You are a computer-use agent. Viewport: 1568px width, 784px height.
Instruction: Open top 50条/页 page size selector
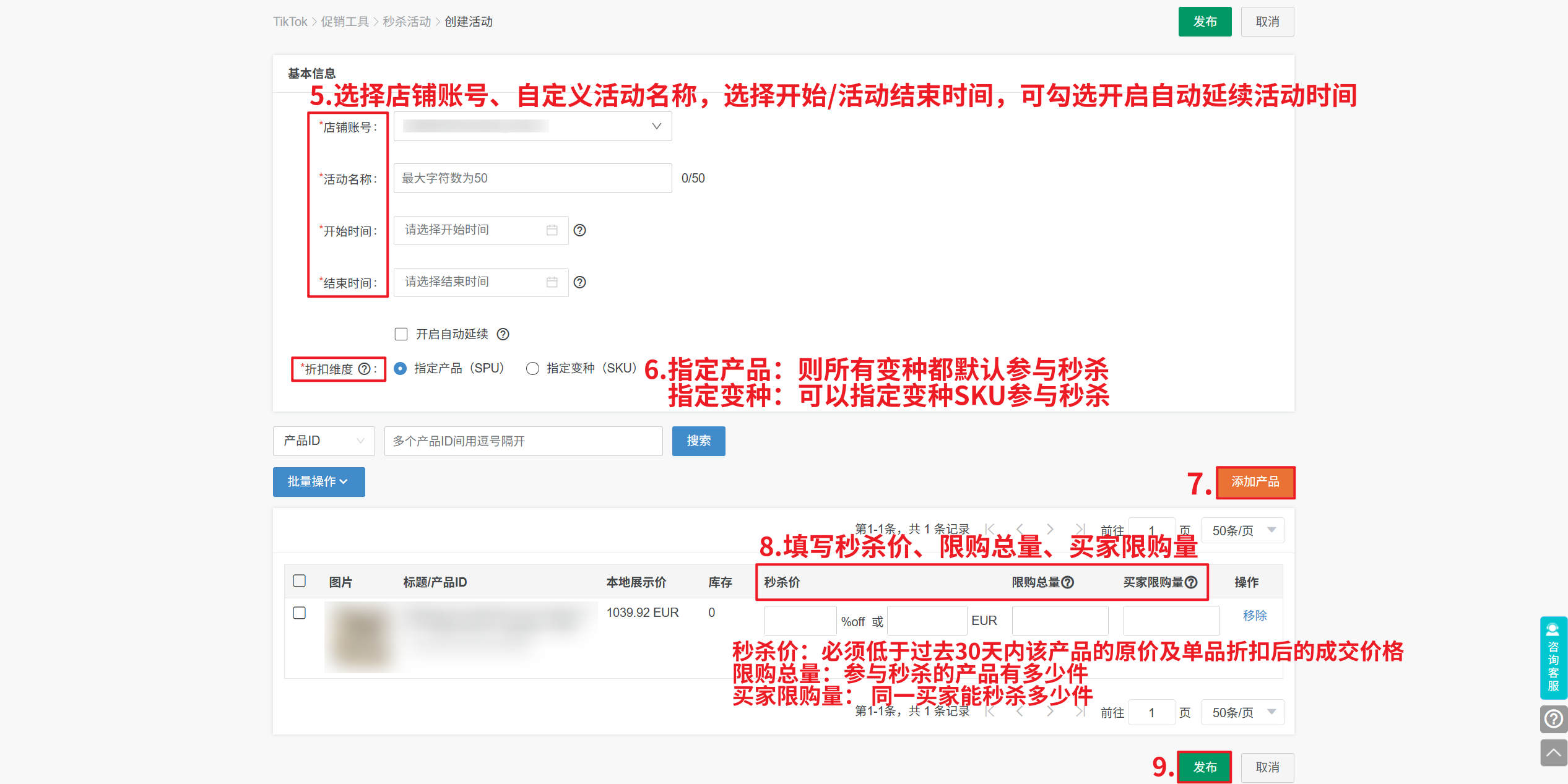point(1242,530)
